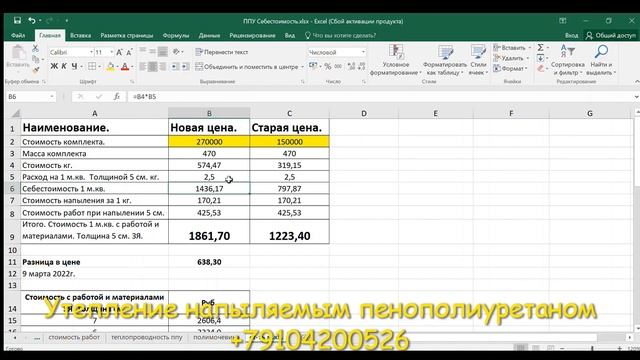Toggle italic К formatting
The height and width of the screenshot is (360, 640).
click(64, 66)
